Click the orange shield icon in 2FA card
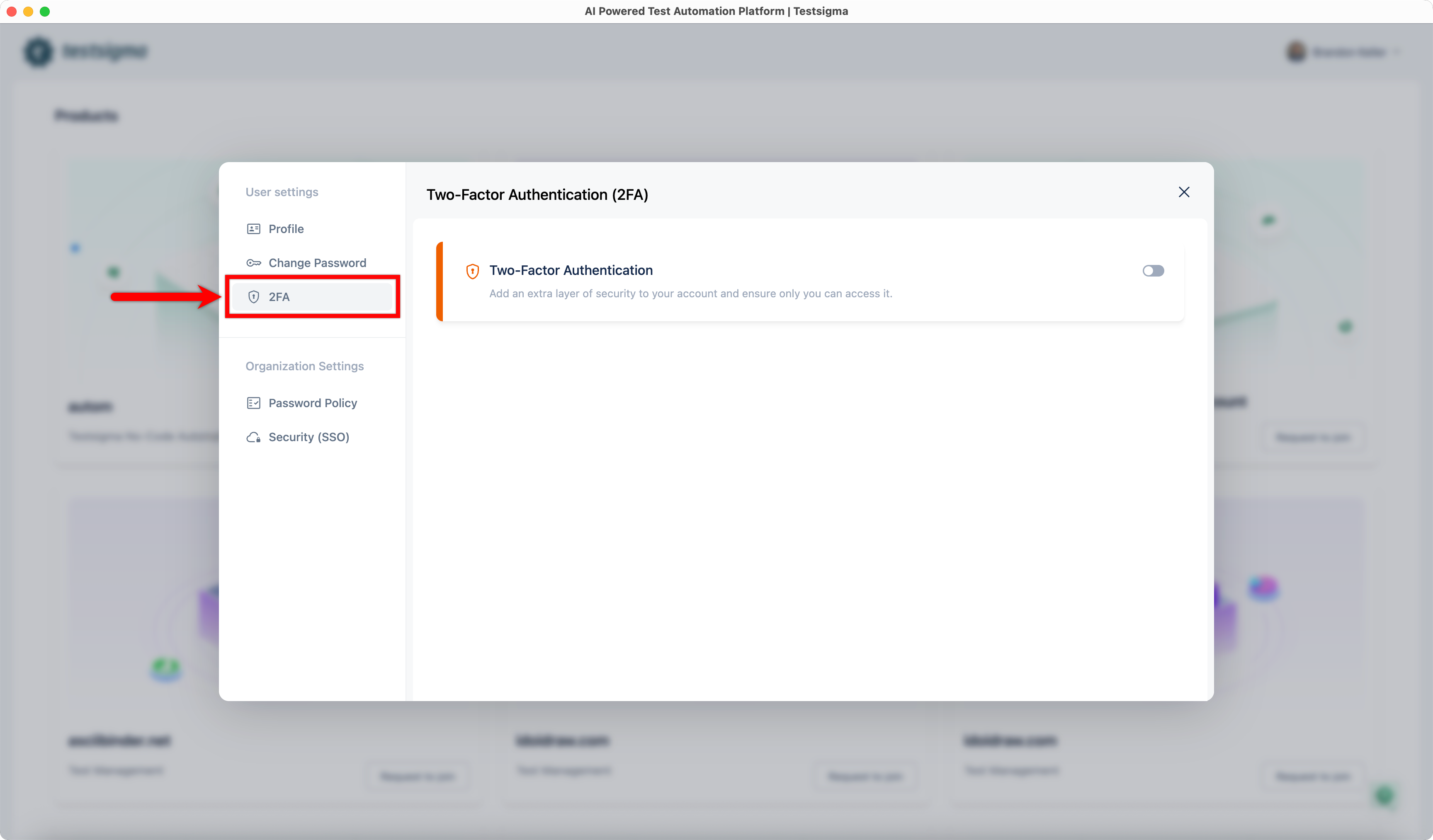1433x840 pixels. pos(472,271)
